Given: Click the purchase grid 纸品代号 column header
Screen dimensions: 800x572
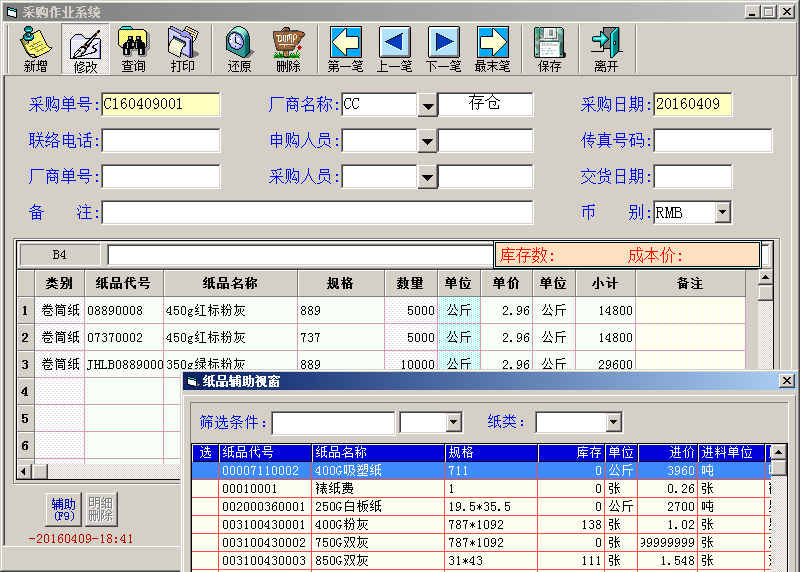Looking at the screenshot, I should pos(123,283).
